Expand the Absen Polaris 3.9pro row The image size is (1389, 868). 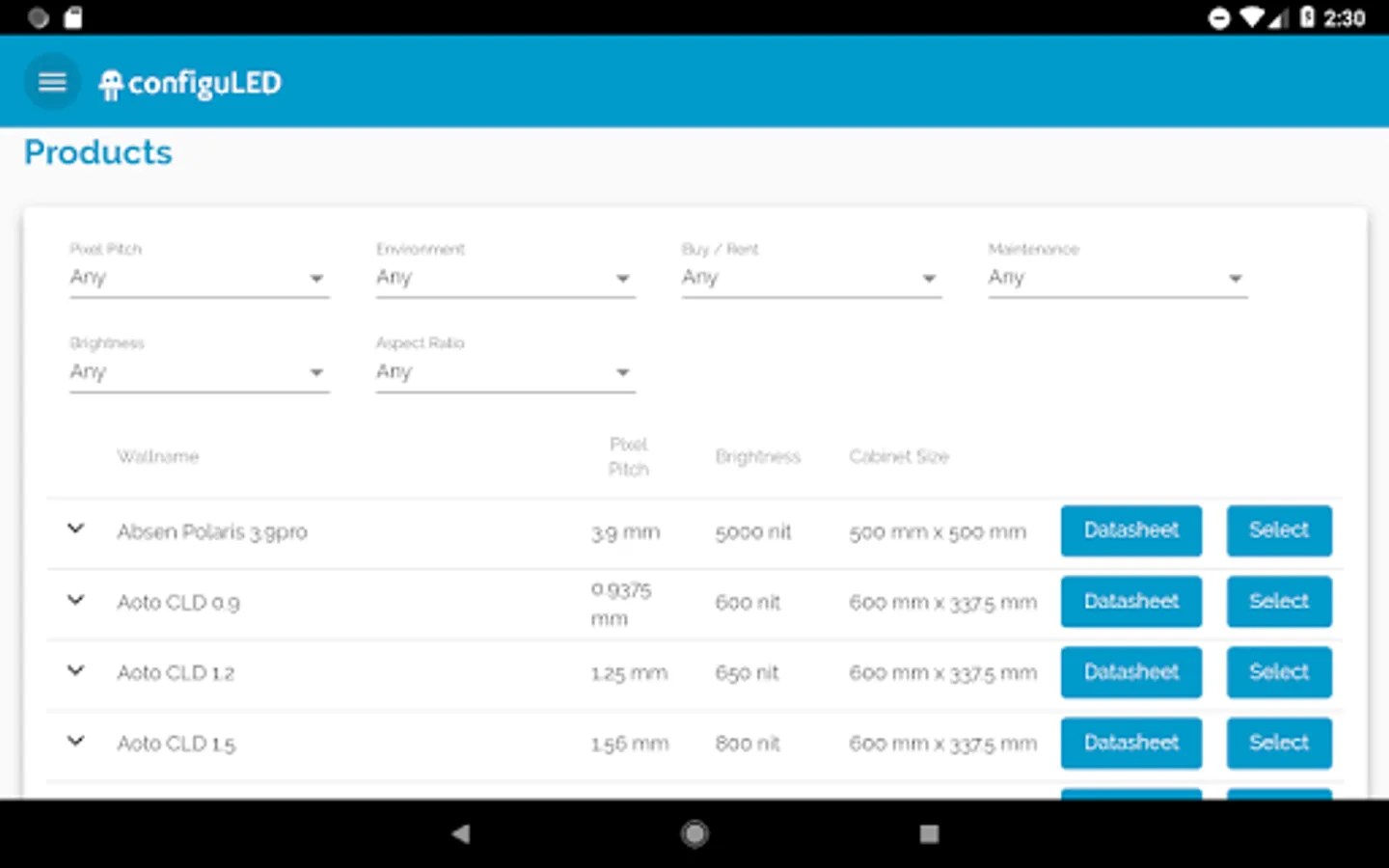click(x=76, y=529)
